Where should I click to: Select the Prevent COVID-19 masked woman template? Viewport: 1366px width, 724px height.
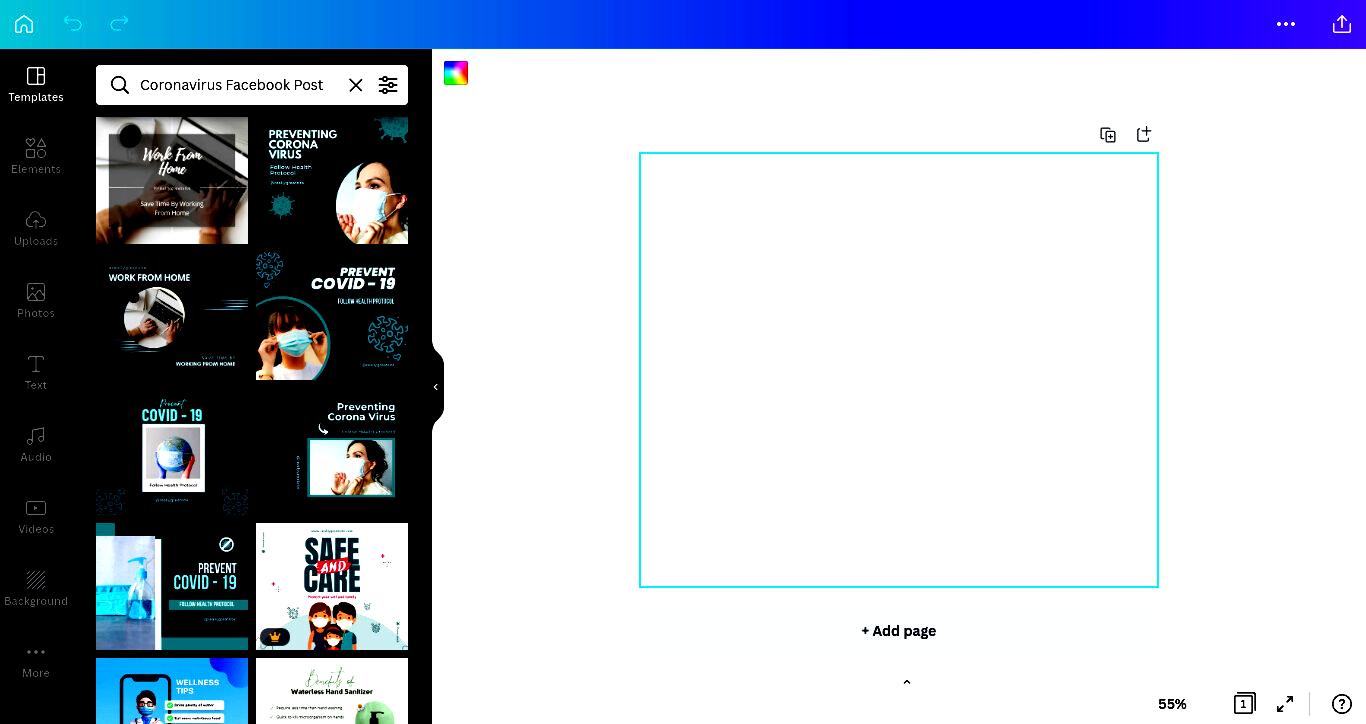coord(332,316)
